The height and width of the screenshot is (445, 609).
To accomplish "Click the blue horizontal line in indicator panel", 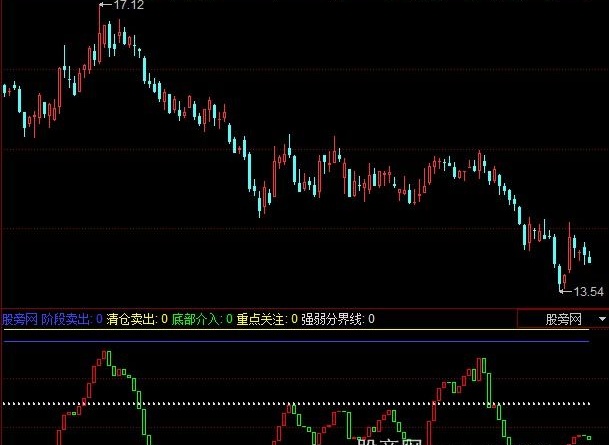I will [x=296, y=342].
